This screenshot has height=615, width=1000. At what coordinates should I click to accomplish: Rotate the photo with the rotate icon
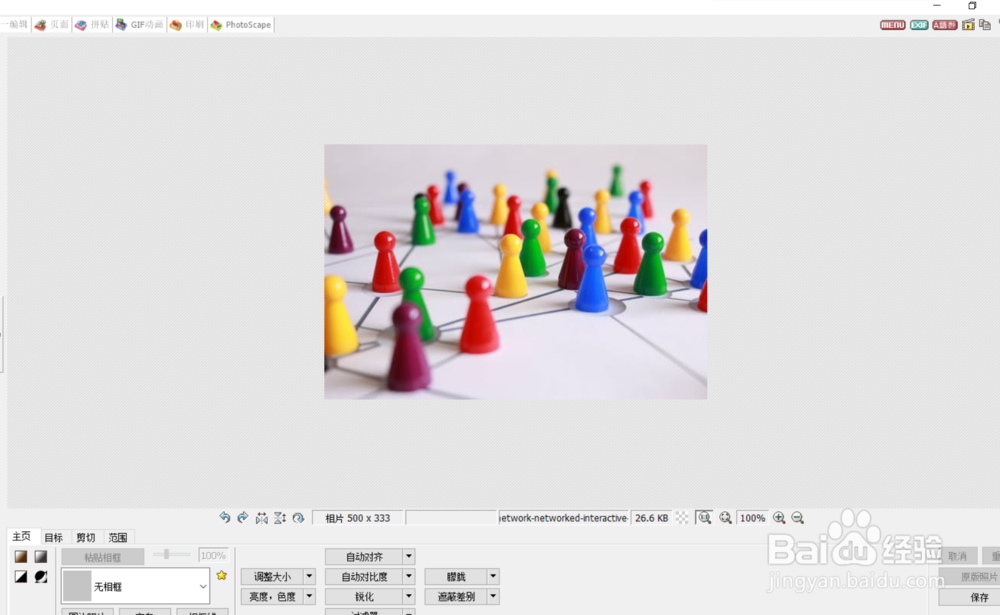click(x=298, y=518)
